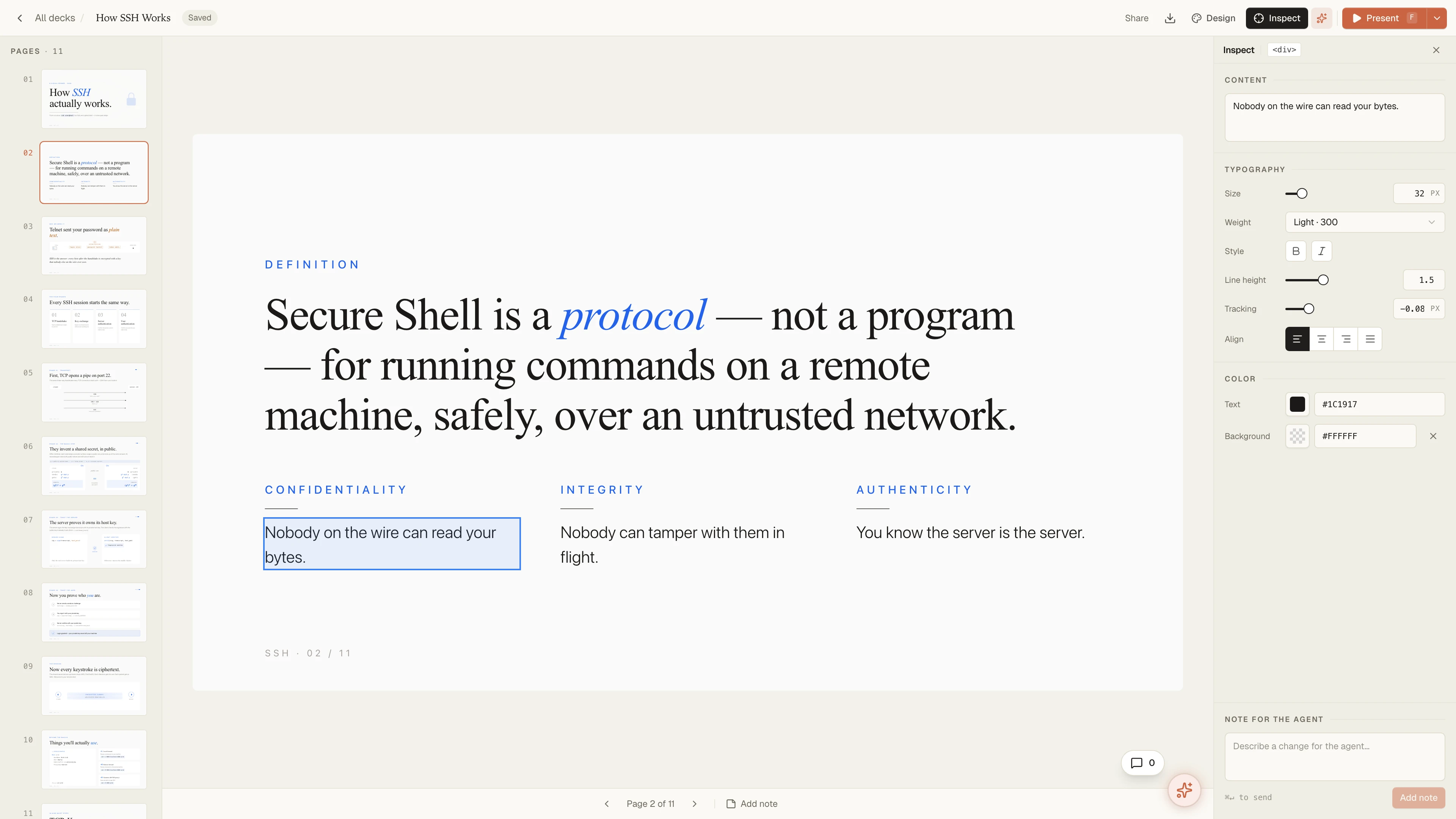Image resolution: width=1456 pixels, height=819 pixels.
Task: Click the Saved status badge
Action: 199,18
